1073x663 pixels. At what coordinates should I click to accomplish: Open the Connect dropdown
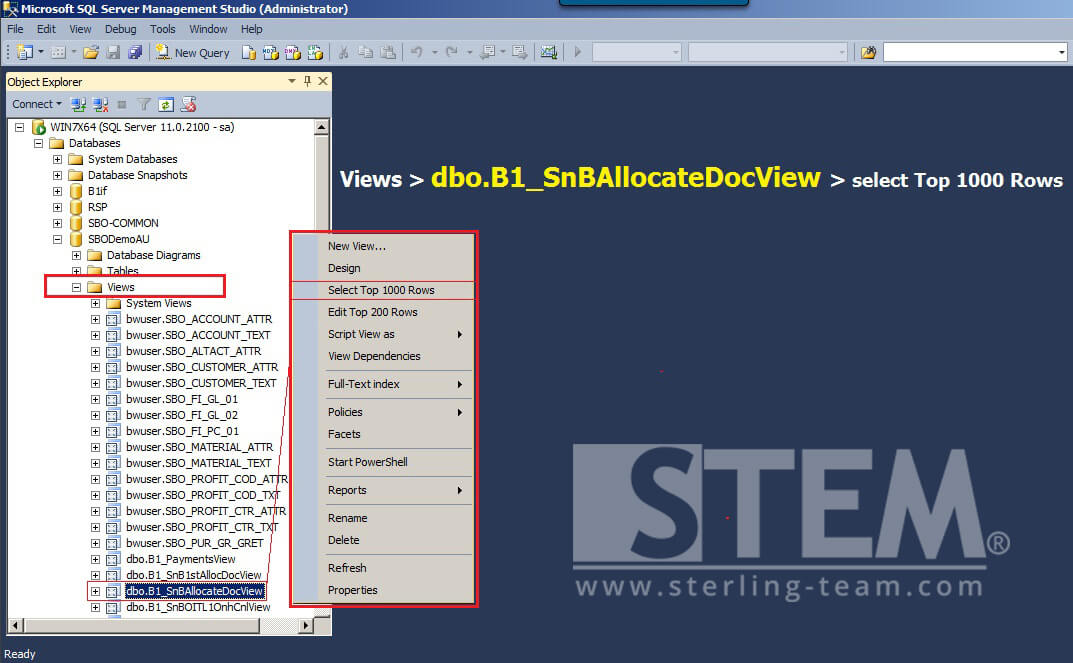[x=36, y=104]
